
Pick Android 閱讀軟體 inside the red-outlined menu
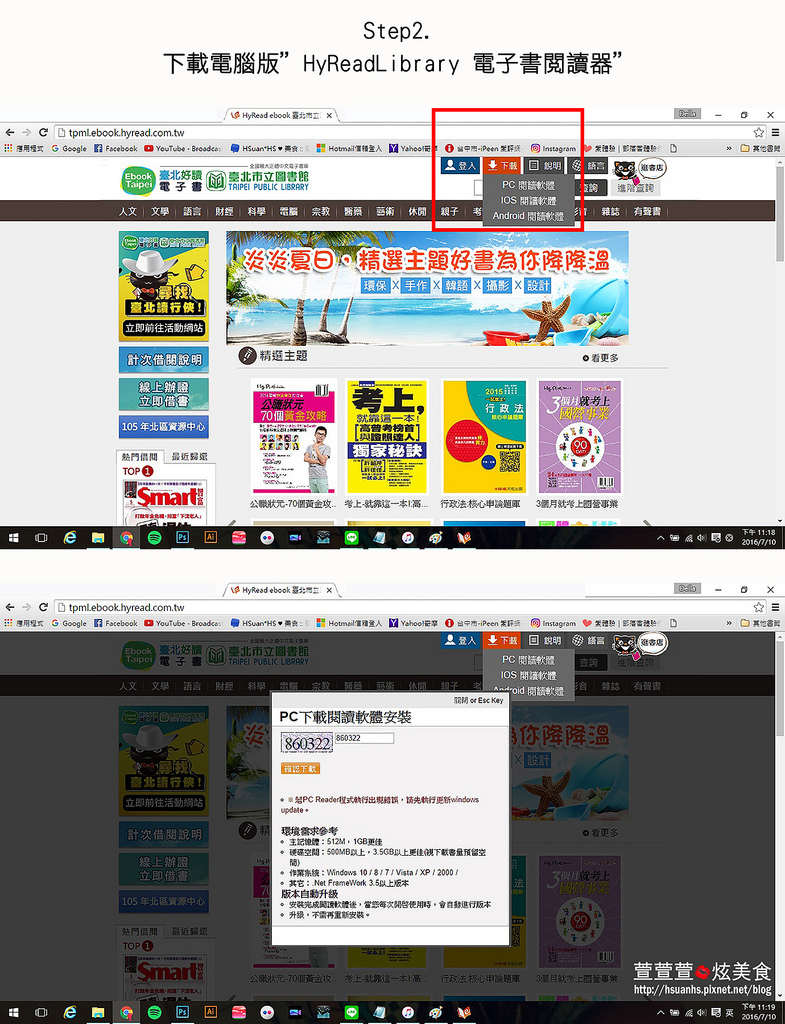[x=527, y=215]
